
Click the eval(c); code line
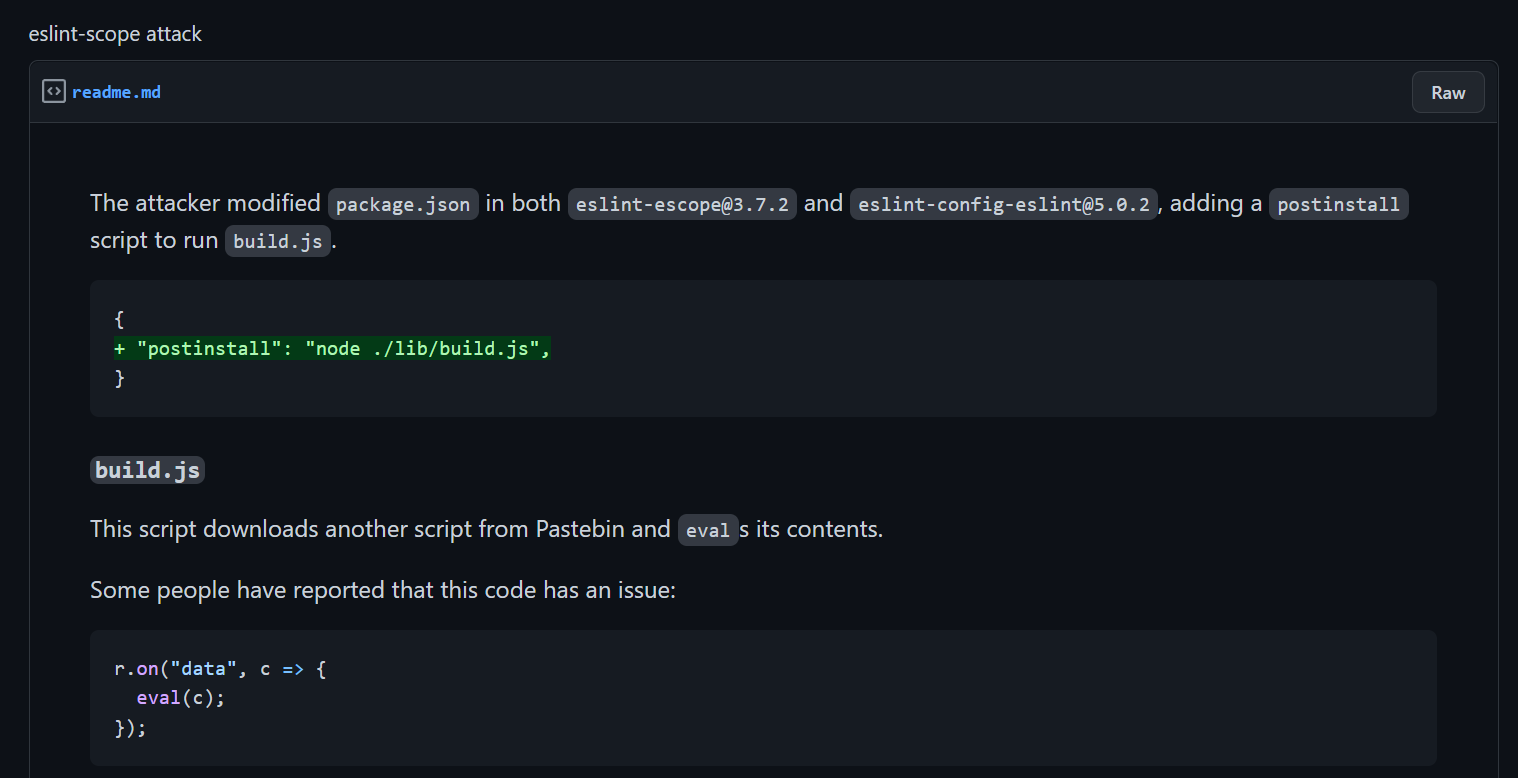[181, 698]
